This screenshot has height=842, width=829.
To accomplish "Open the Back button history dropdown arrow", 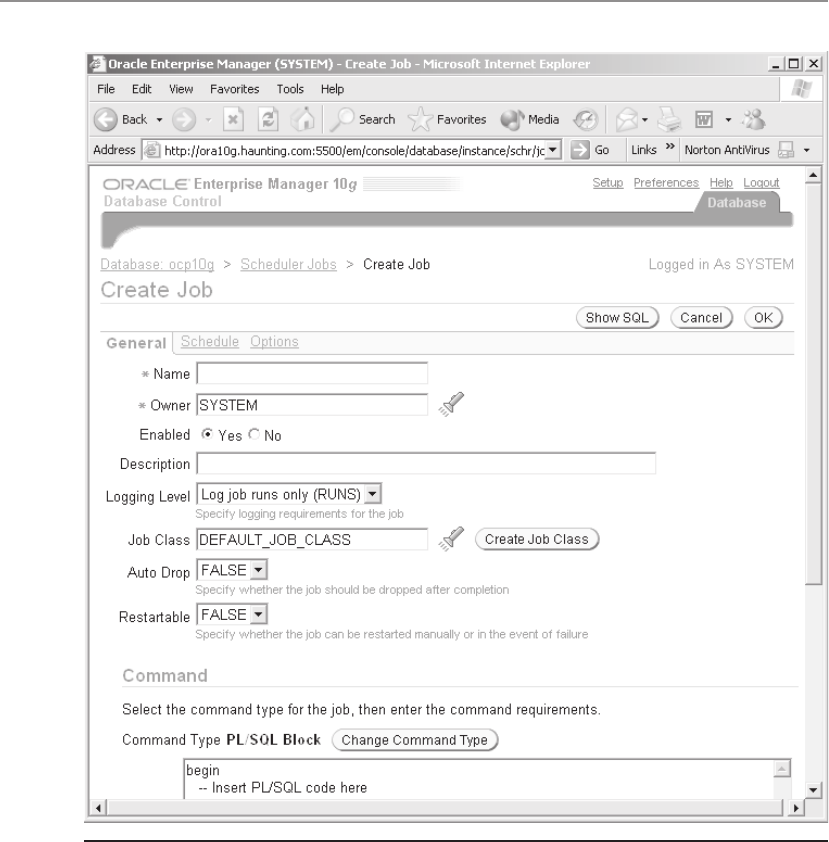I will click(x=159, y=120).
